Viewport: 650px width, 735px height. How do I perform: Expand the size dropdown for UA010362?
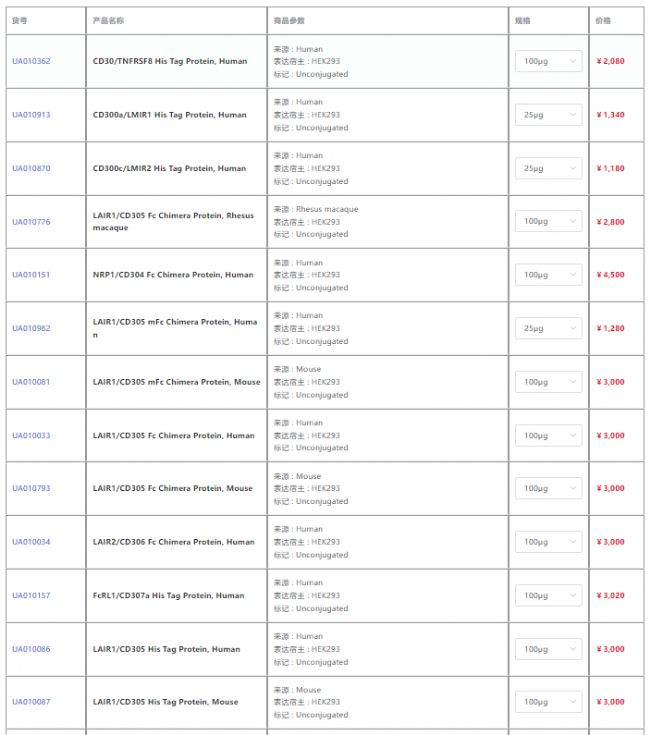coord(548,62)
